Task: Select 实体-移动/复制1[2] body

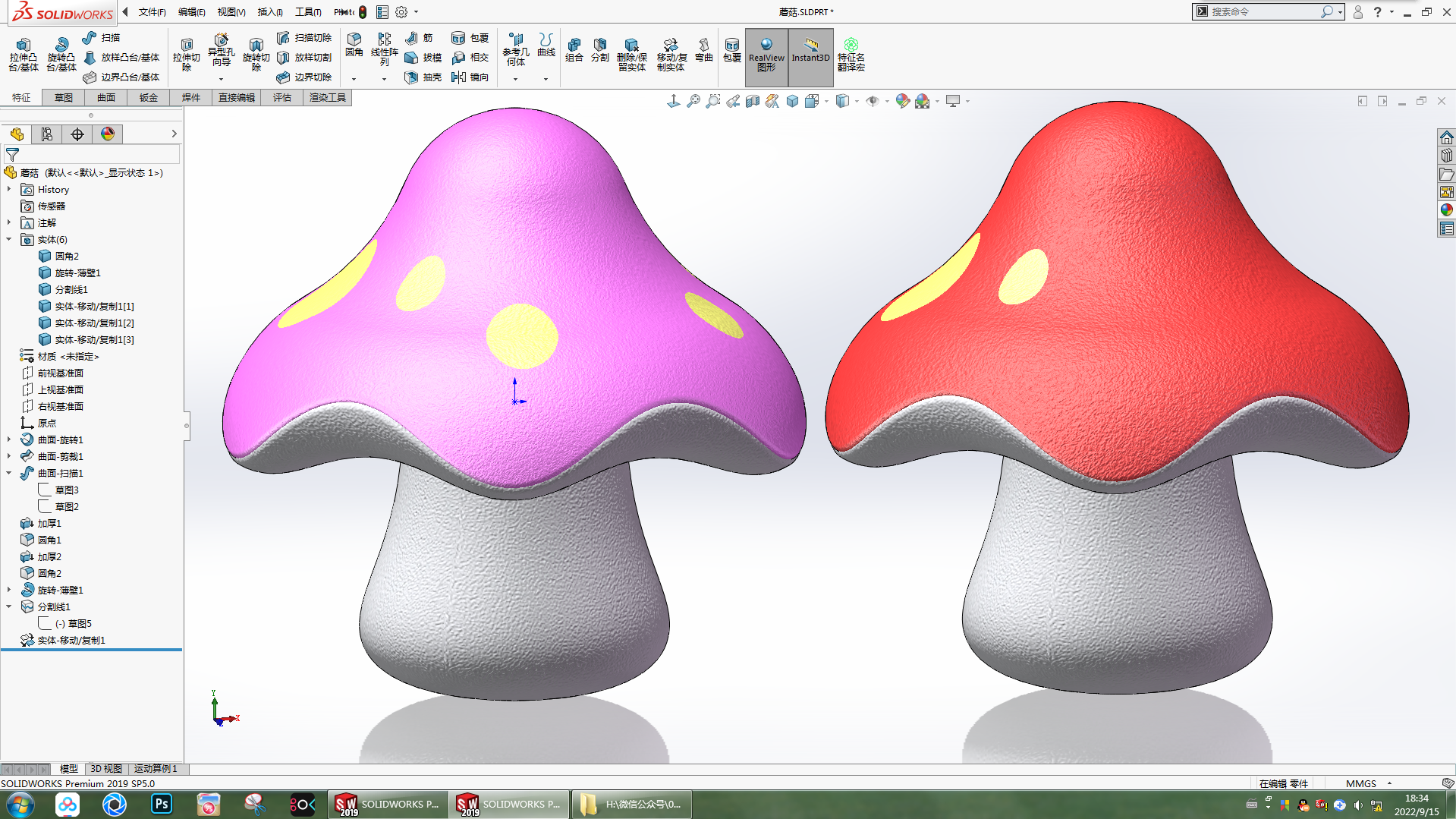Action: click(x=86, y=323)
